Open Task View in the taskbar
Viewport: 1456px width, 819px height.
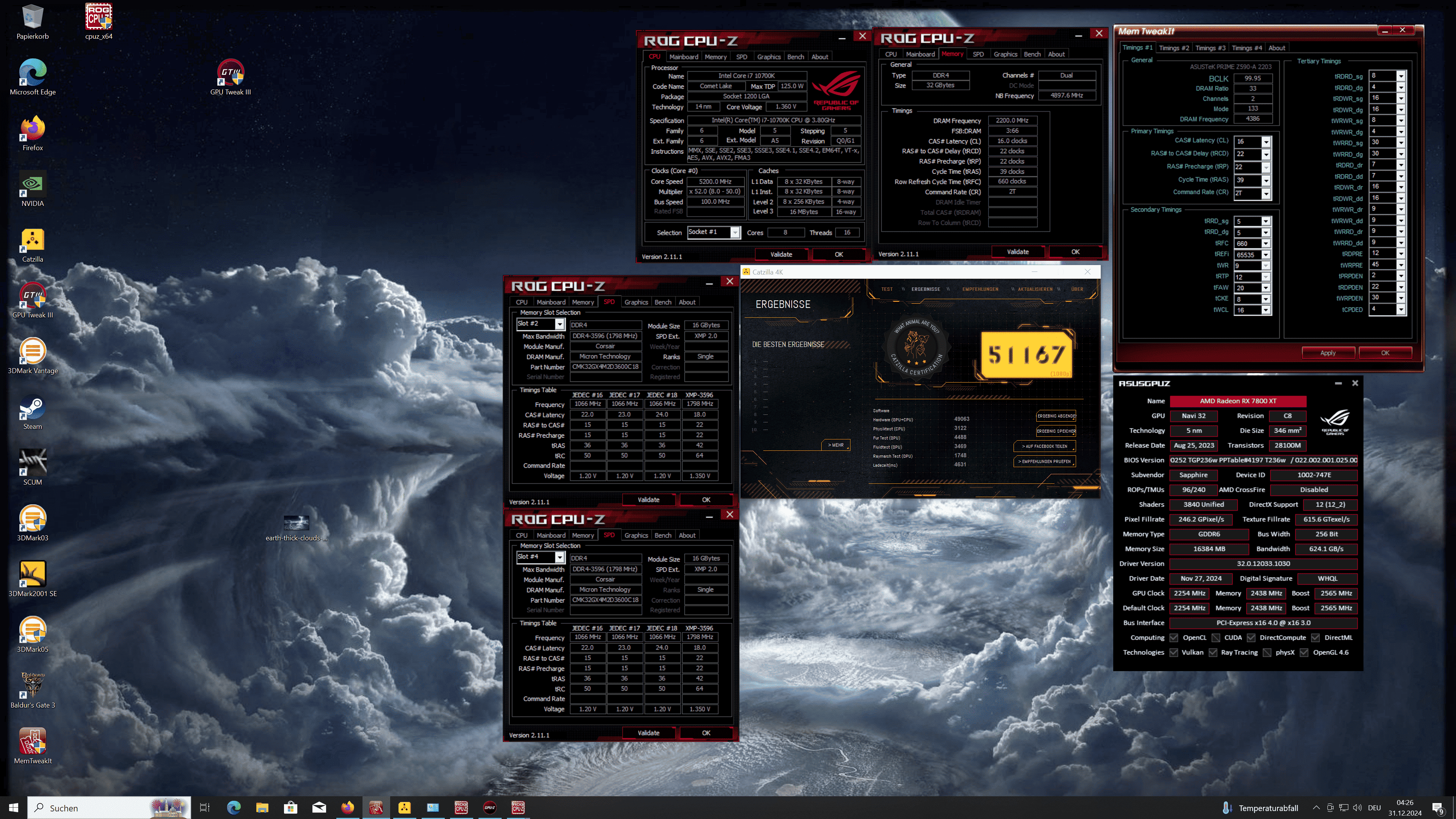[x=205, y=808]
